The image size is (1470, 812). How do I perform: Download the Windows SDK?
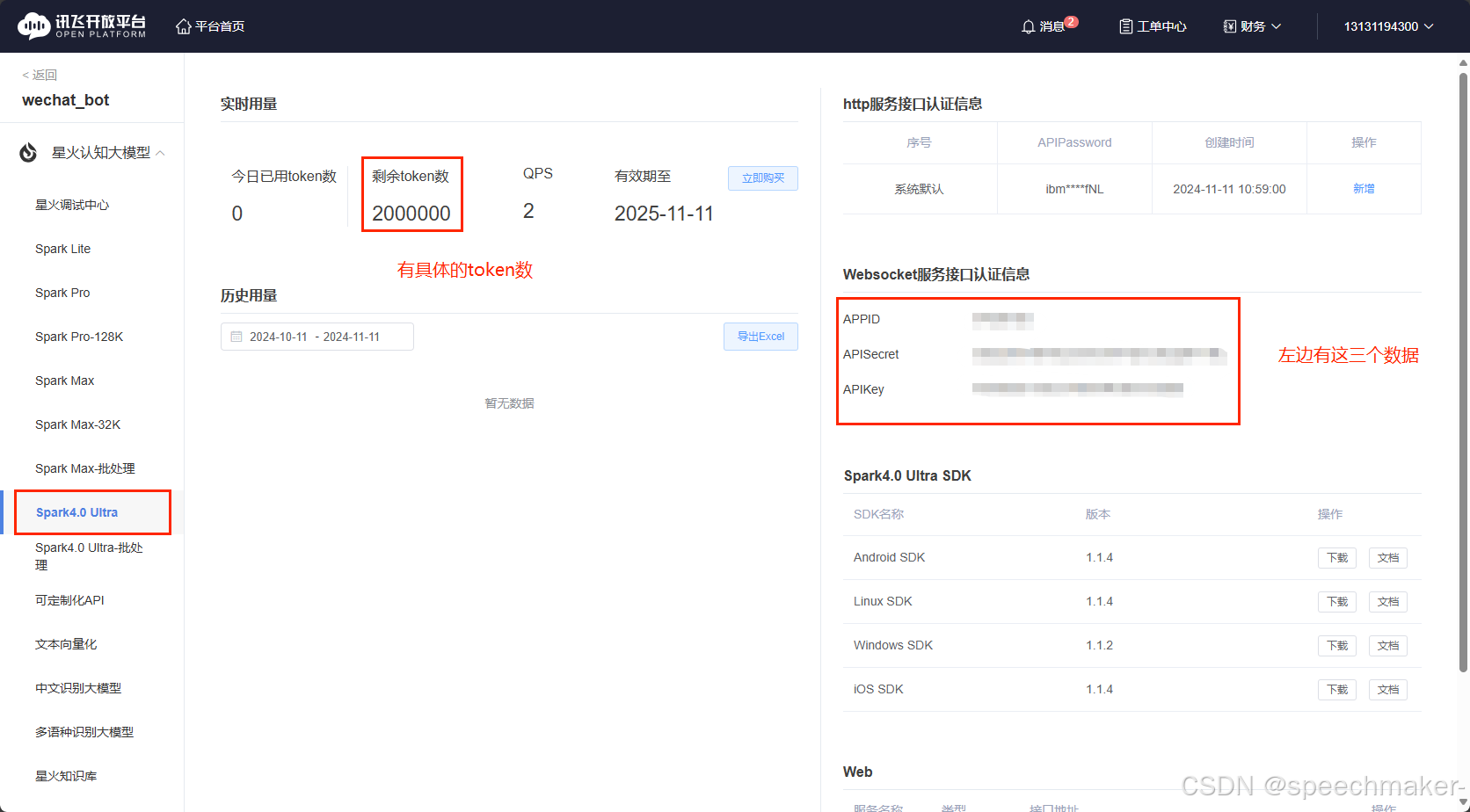pyautogui.click(x=1337, y=646)
